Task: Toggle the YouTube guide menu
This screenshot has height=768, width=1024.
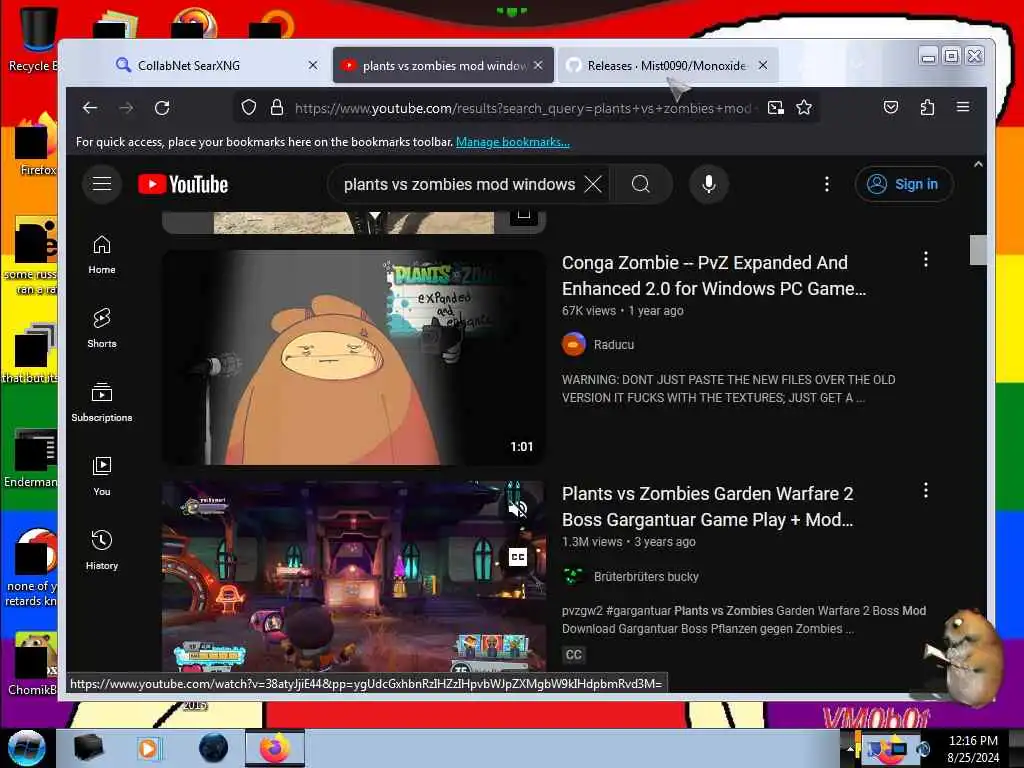Action: click(102, 184)
